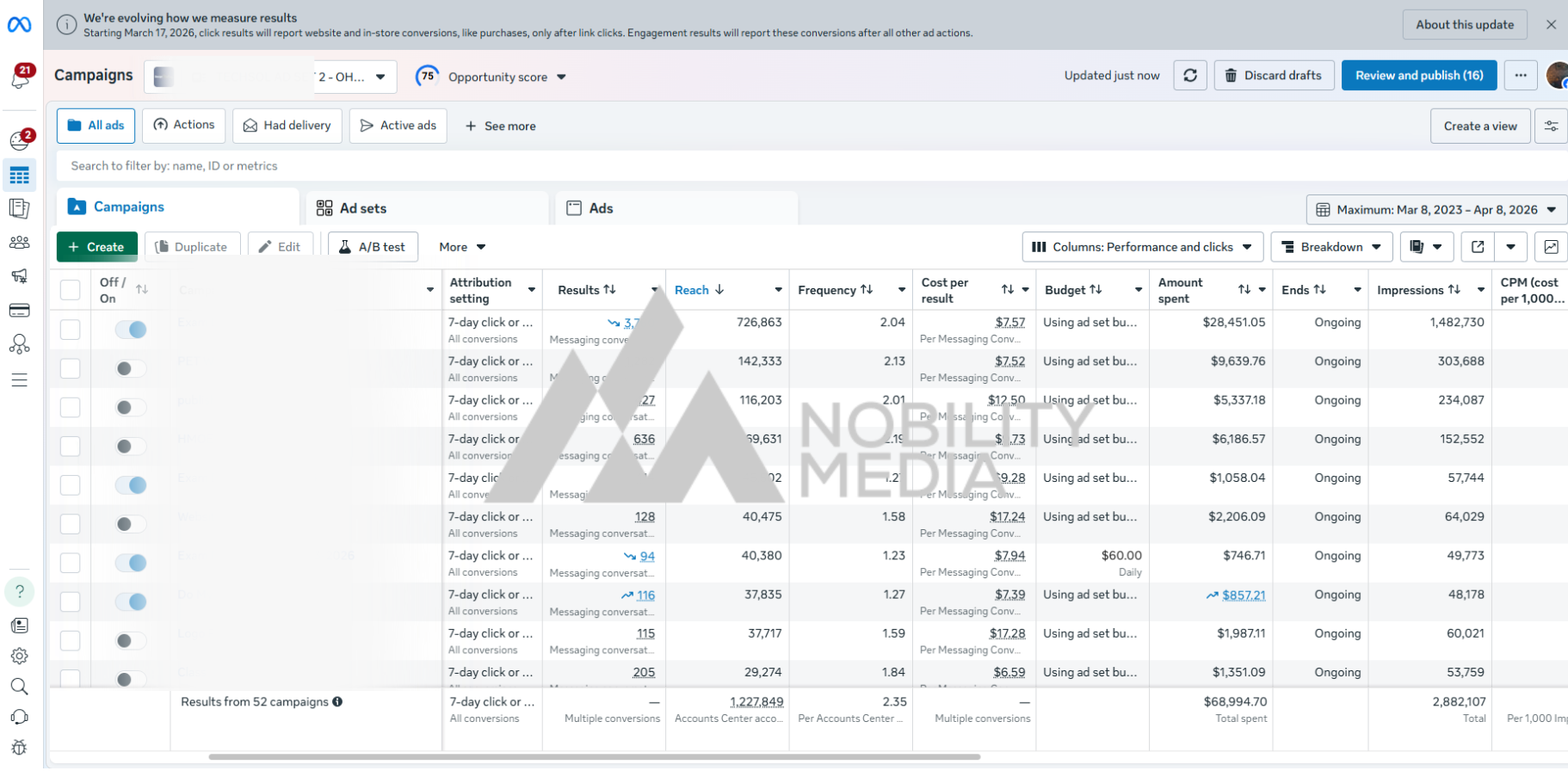
Task: Open the profile avatar
Action: tap(1557, 76)
